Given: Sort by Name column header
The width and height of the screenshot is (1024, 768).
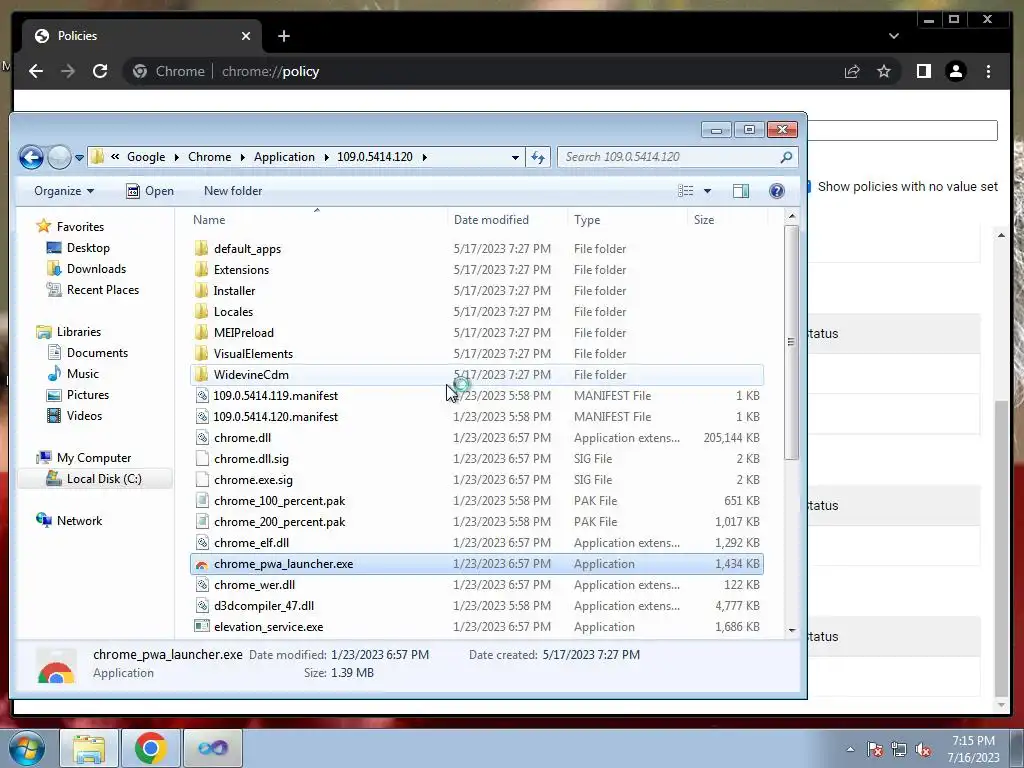Looking at the screenshot, I should tap(317, 219).
